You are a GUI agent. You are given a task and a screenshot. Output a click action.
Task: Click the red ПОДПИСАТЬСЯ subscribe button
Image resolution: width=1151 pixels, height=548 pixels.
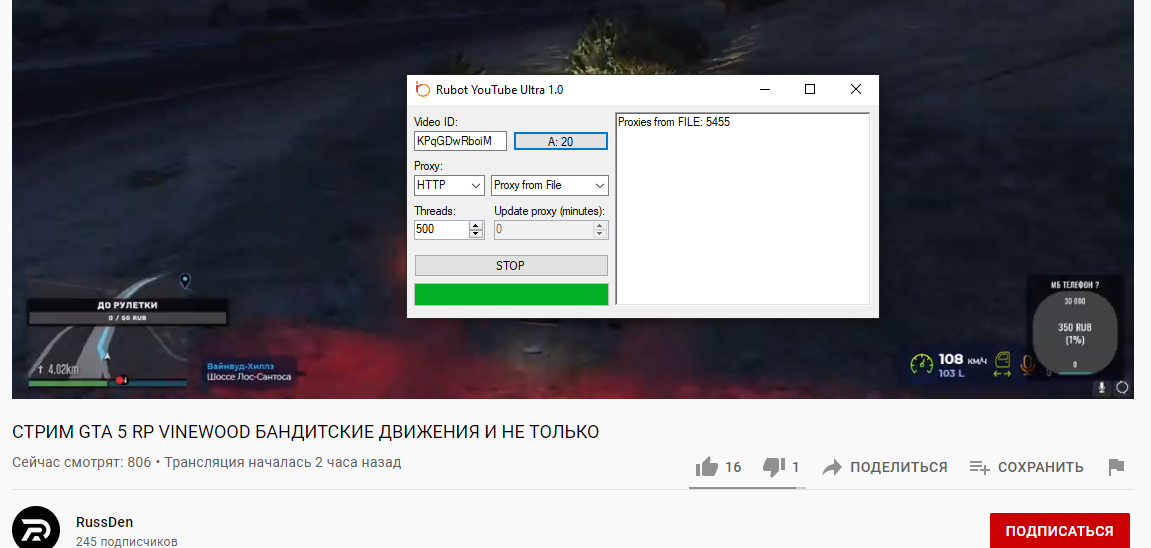(x=1059, y=531)
